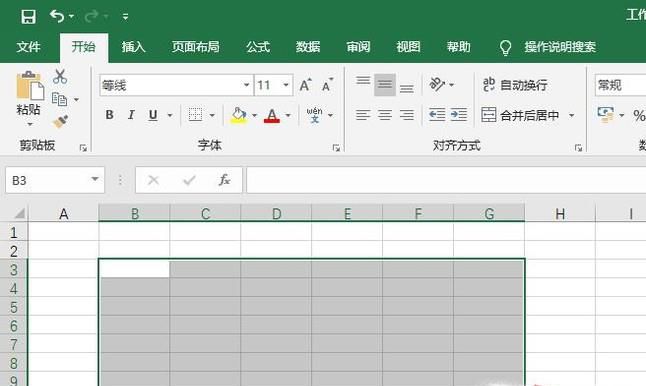Apply the yellow fill color bucket

click(239, 115)
